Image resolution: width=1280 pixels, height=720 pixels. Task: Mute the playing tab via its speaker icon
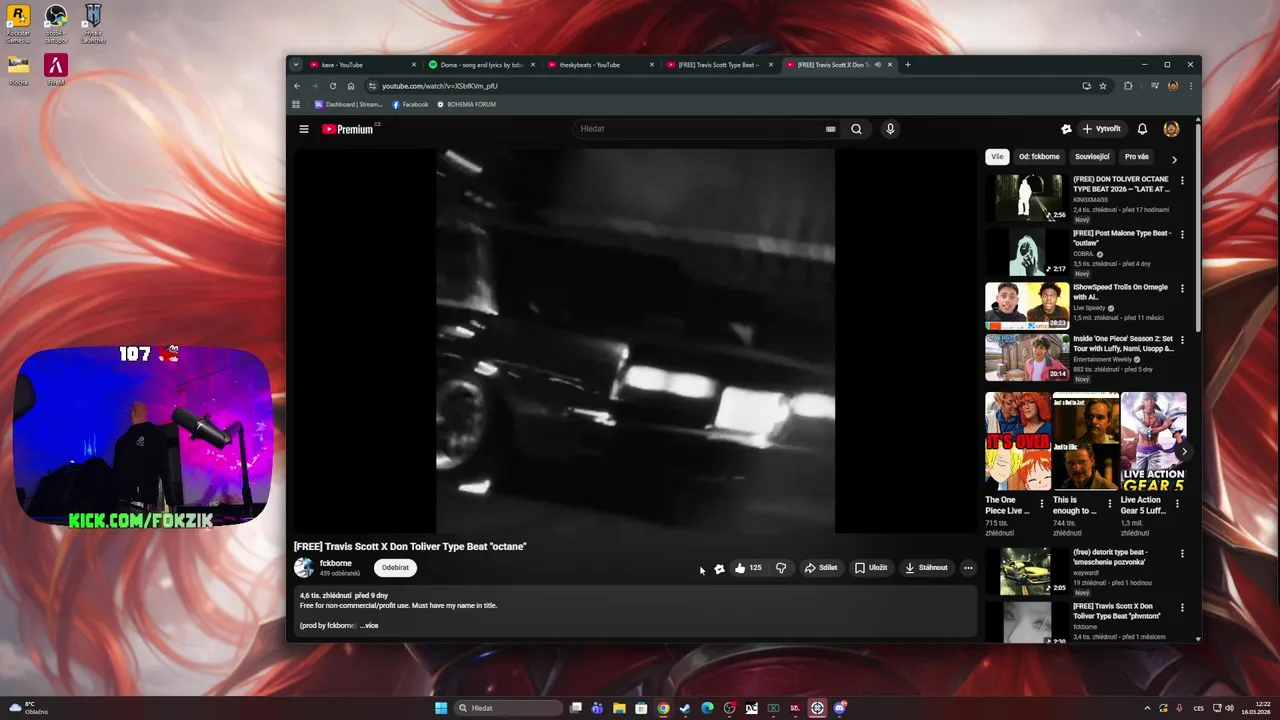coord(877,65)
